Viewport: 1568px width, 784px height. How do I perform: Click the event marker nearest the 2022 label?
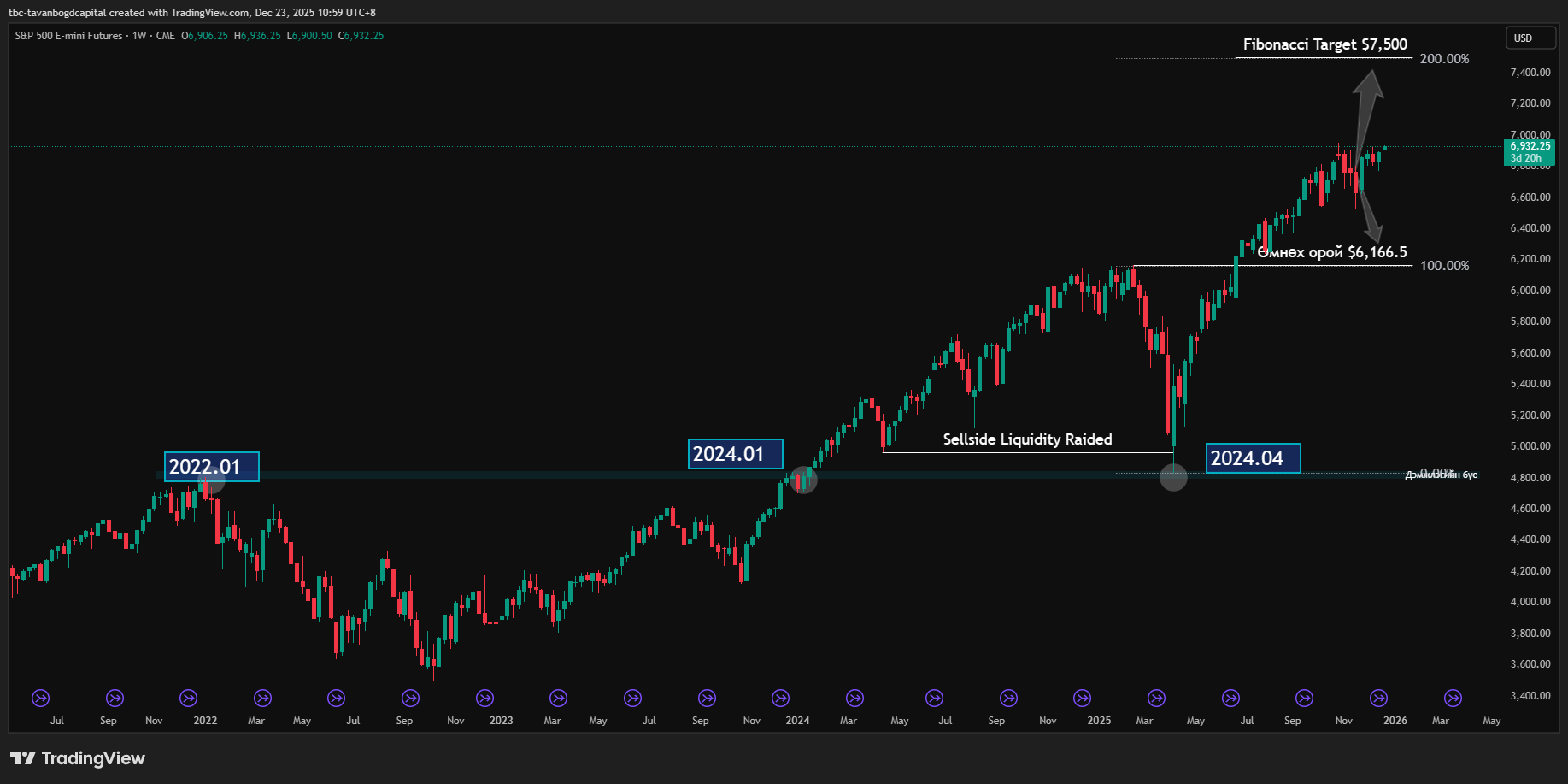click(188, 699)
